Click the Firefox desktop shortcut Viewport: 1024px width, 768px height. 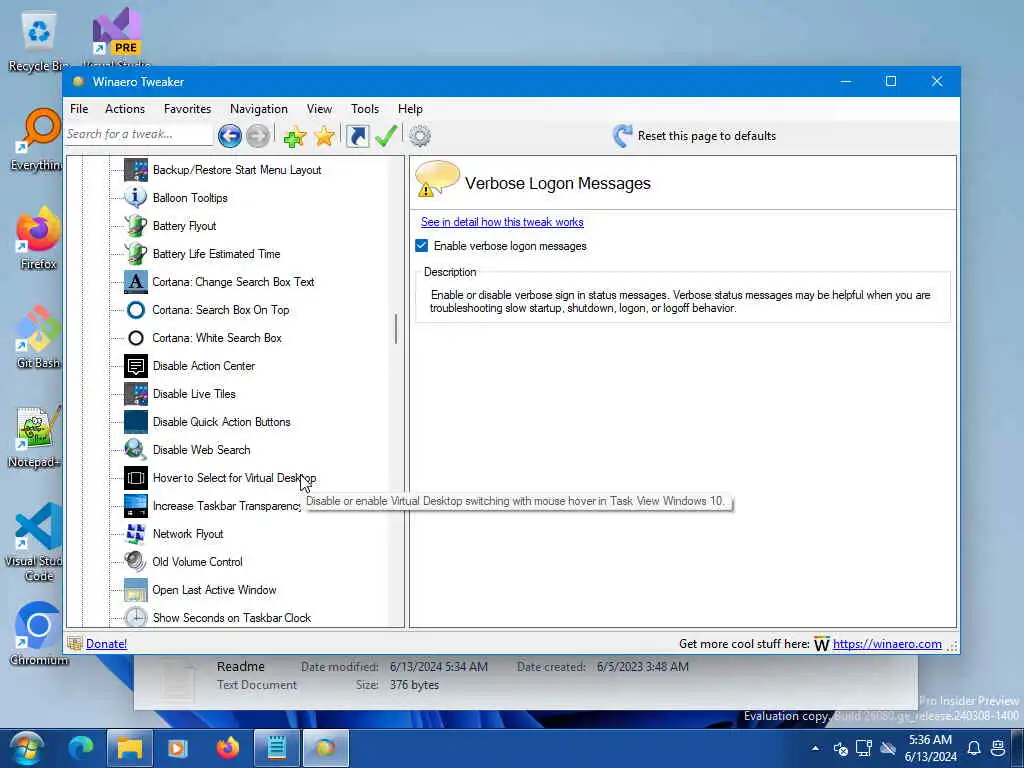[38, 239]
